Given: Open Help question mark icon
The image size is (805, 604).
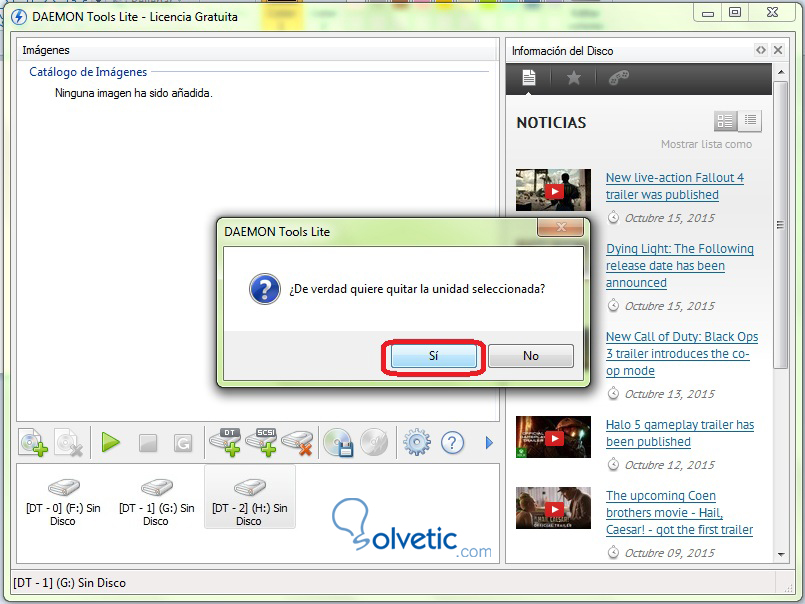Looking at the screenshot, I should 452,442.
